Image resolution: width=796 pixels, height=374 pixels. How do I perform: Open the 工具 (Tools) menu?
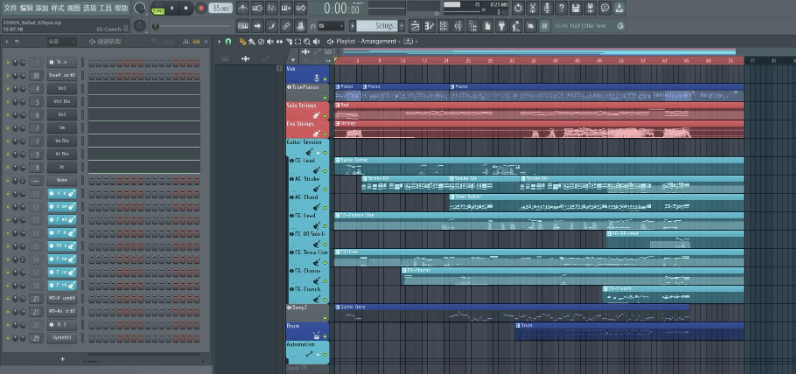105,8
